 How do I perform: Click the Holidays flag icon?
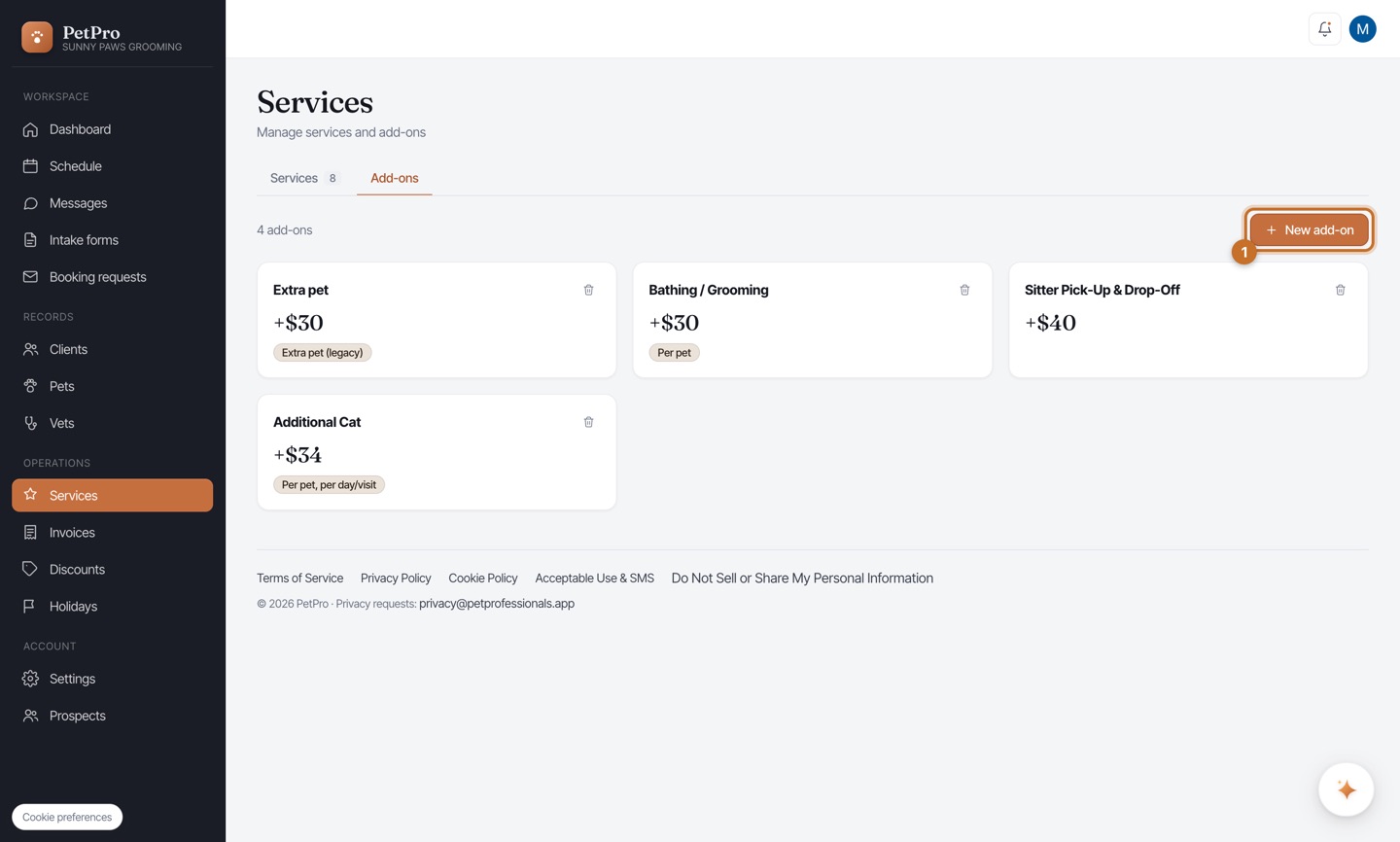(x=31, y=606)
